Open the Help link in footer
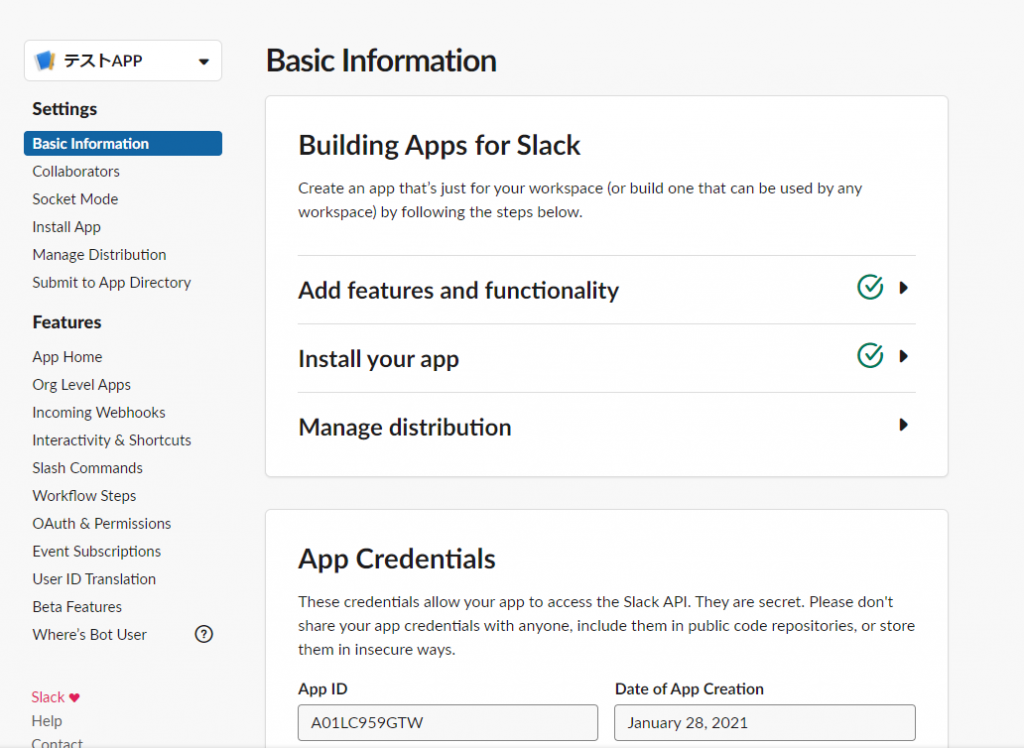The image size is (1024, 748). pos(47,721)
